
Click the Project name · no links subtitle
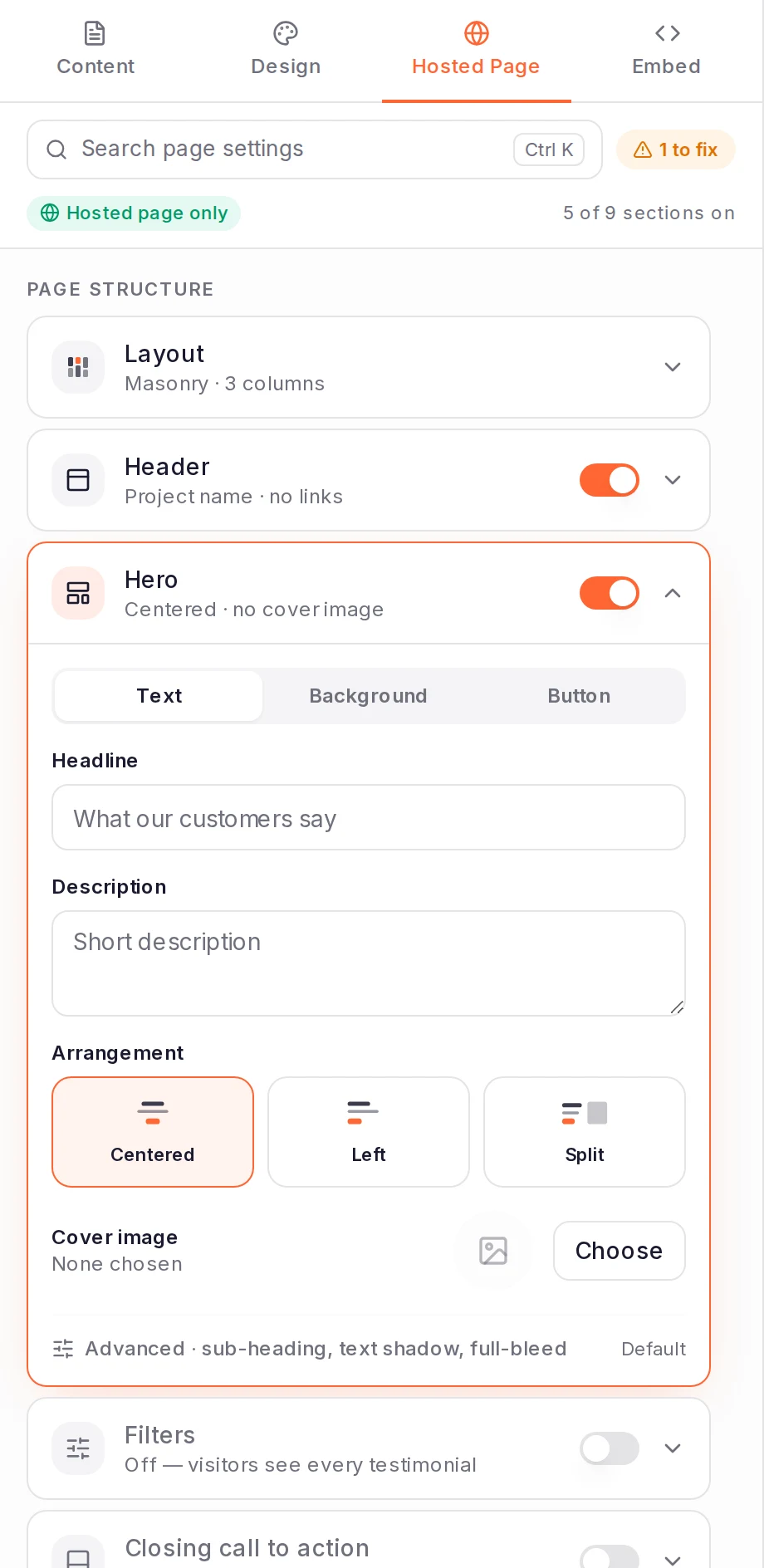233,497
